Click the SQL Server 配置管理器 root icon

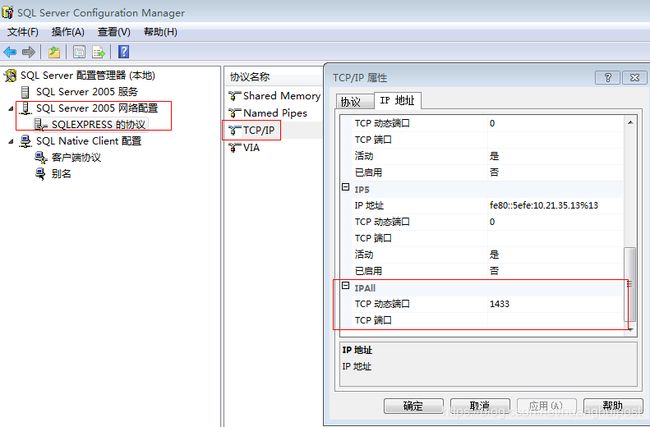click(11, 75)
